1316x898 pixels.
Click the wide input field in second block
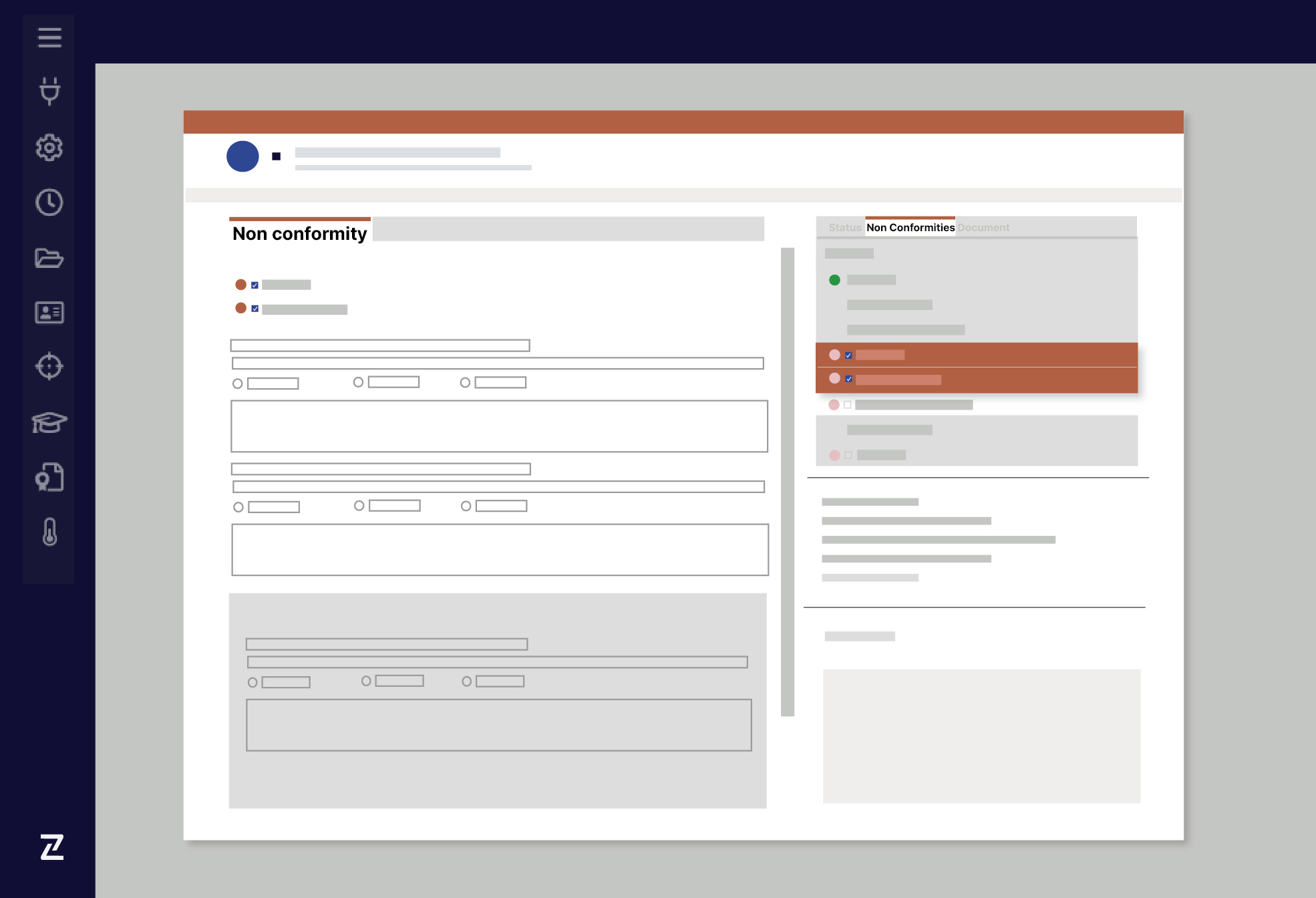coord(498,487)
